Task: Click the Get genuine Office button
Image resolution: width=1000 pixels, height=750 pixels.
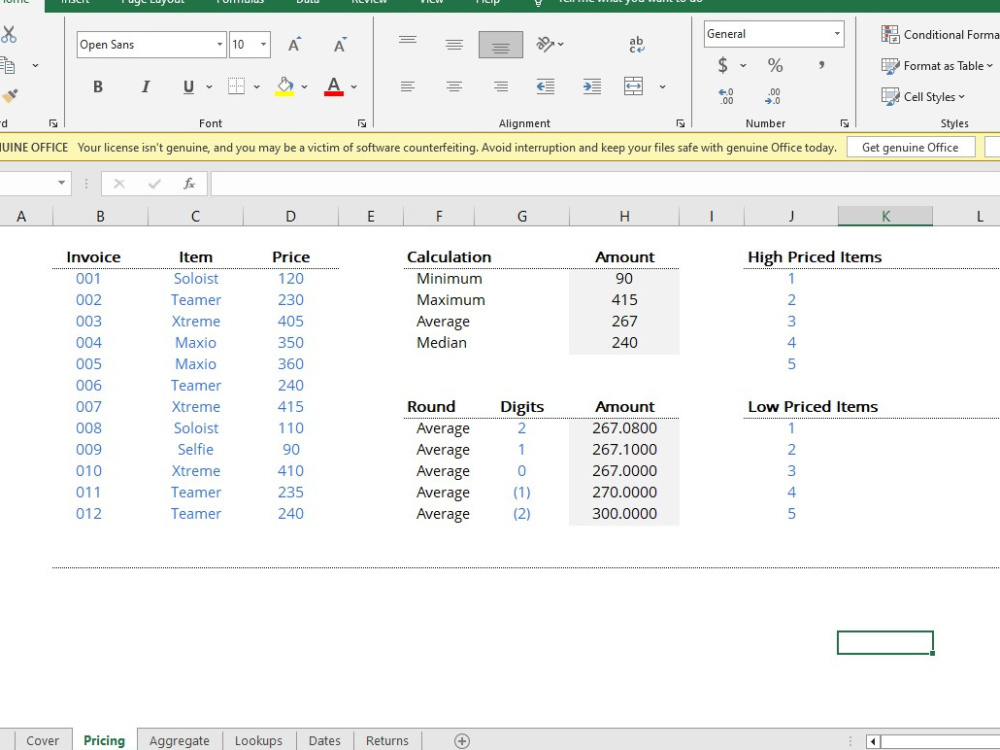Action: click(910, 147)
